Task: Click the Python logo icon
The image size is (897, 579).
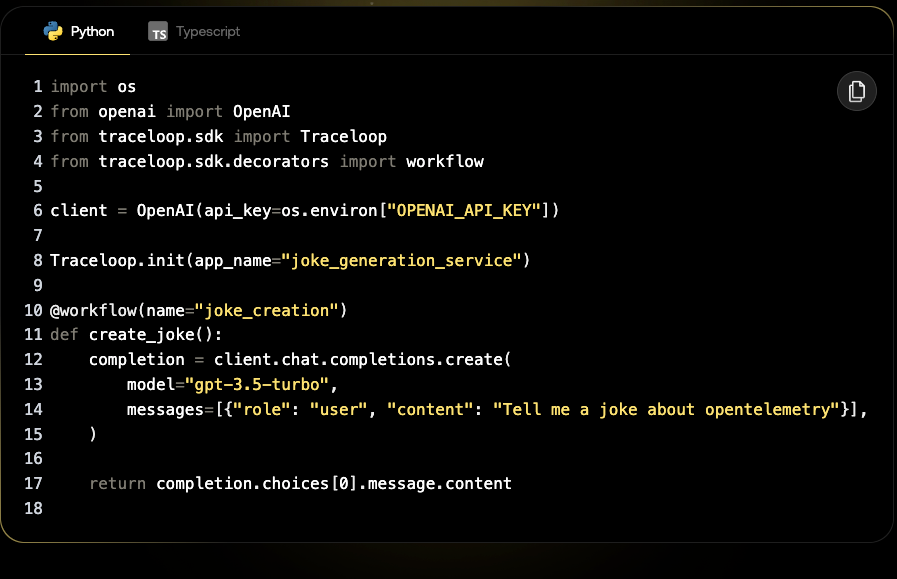Action: click(x=53, y=31)
